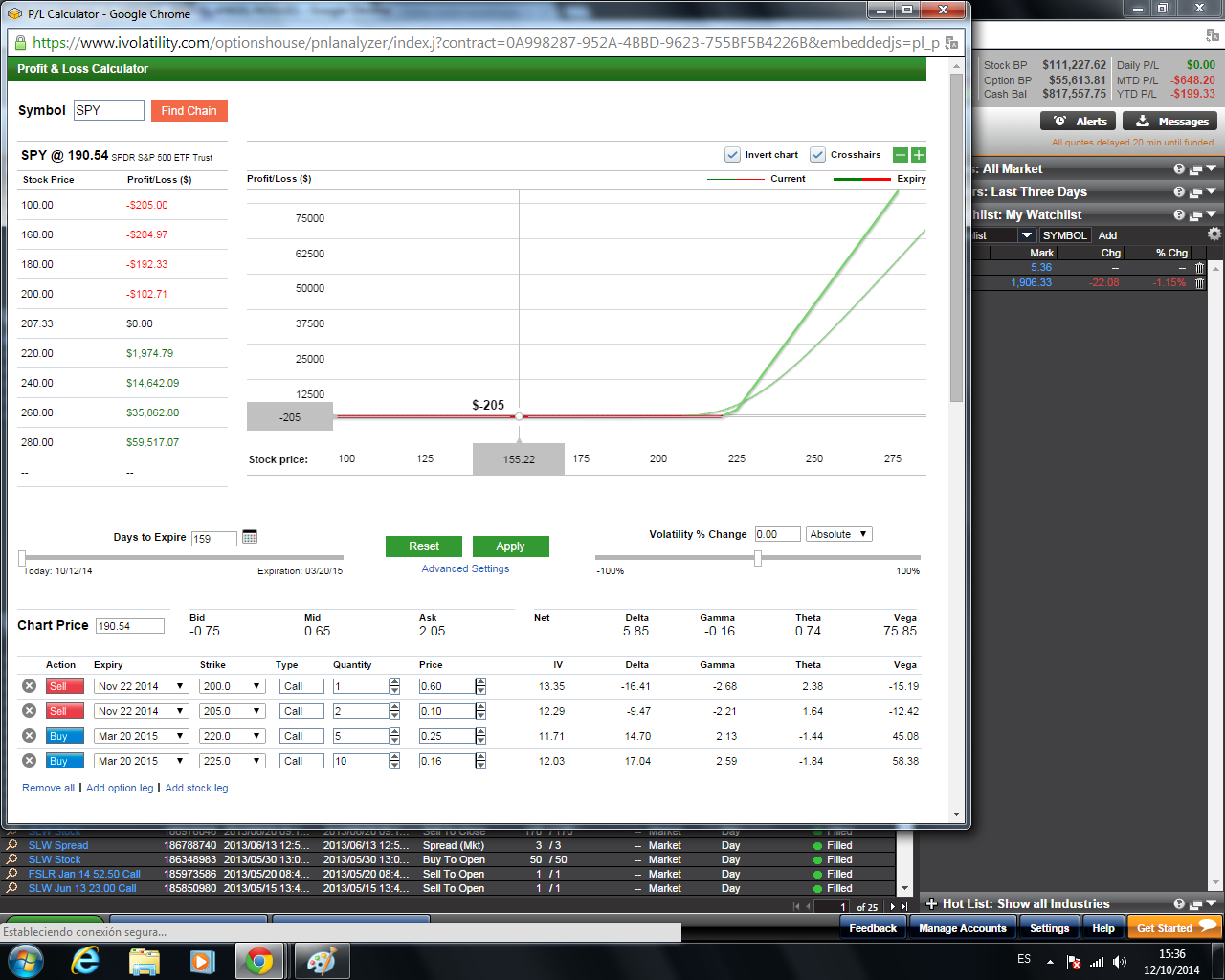This screenshot has height=980, width=1225.
Task: Toggle Sell action on the 200.0 strike leg
Action: pyautogui.click(x=65, y=686)
